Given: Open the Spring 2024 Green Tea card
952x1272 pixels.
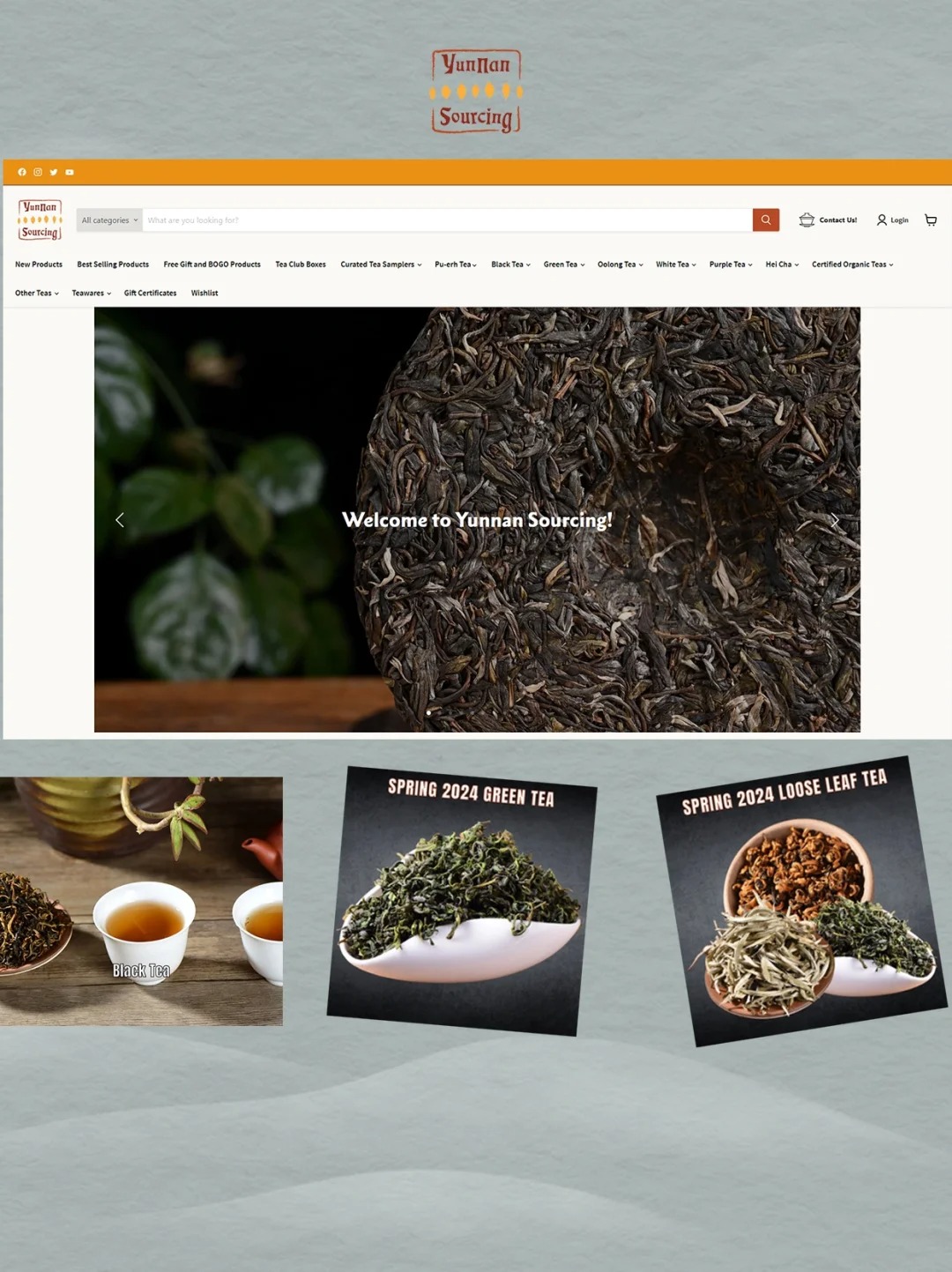Looking at the screenshot, I should [x=462, y=901].
